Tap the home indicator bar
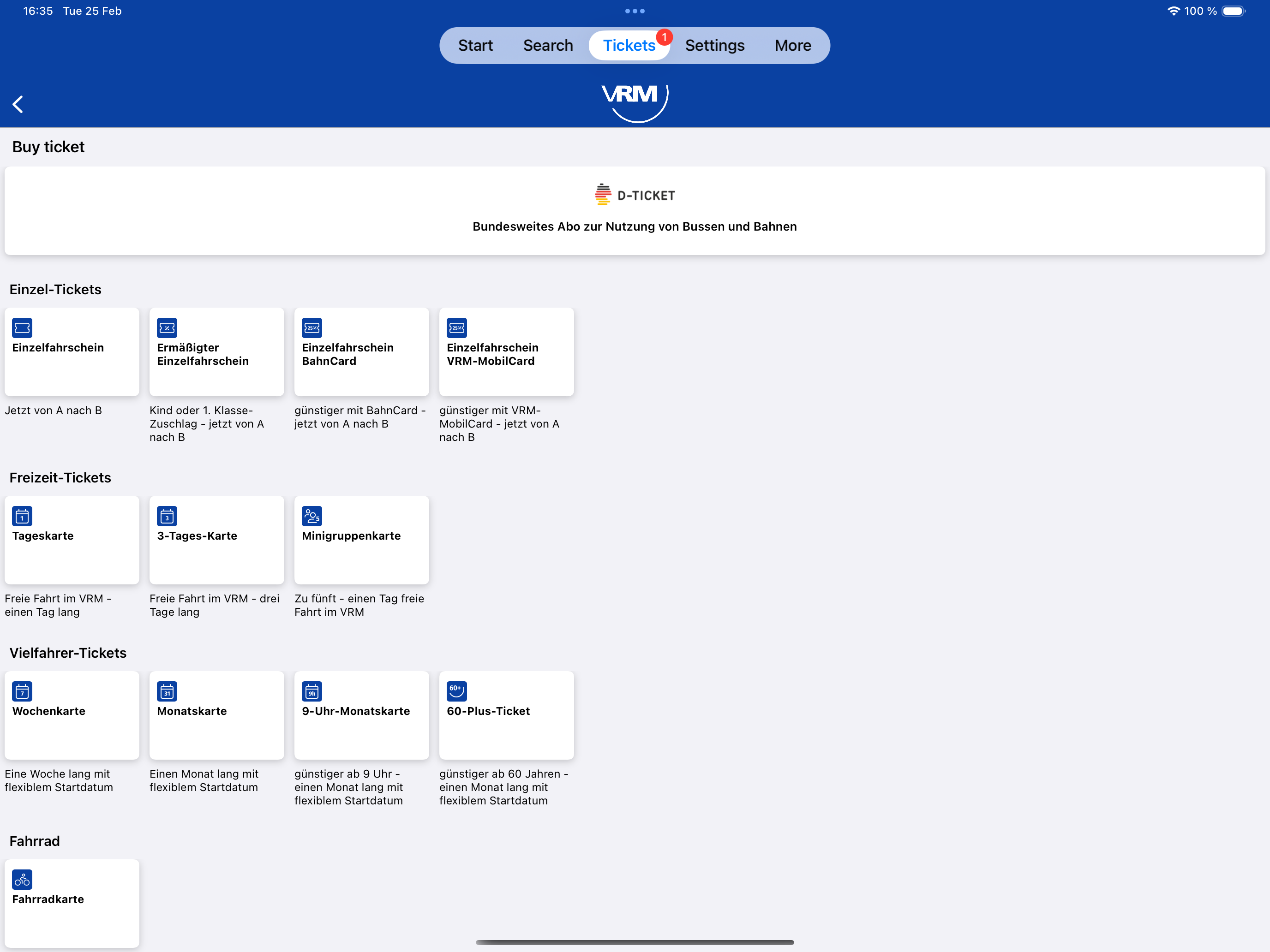1270x952 pixels. (635, 942)
